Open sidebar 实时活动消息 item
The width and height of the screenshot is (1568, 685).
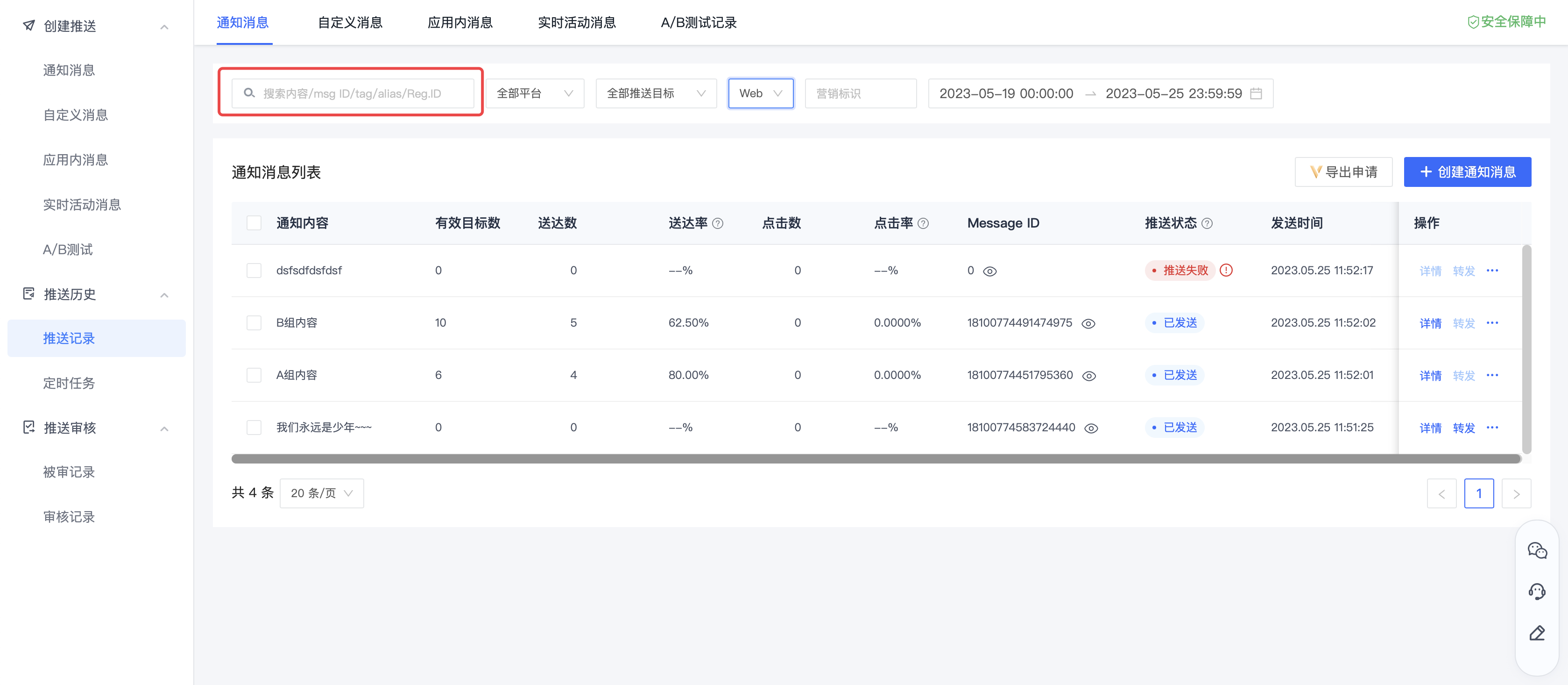(x=82, y=205)
